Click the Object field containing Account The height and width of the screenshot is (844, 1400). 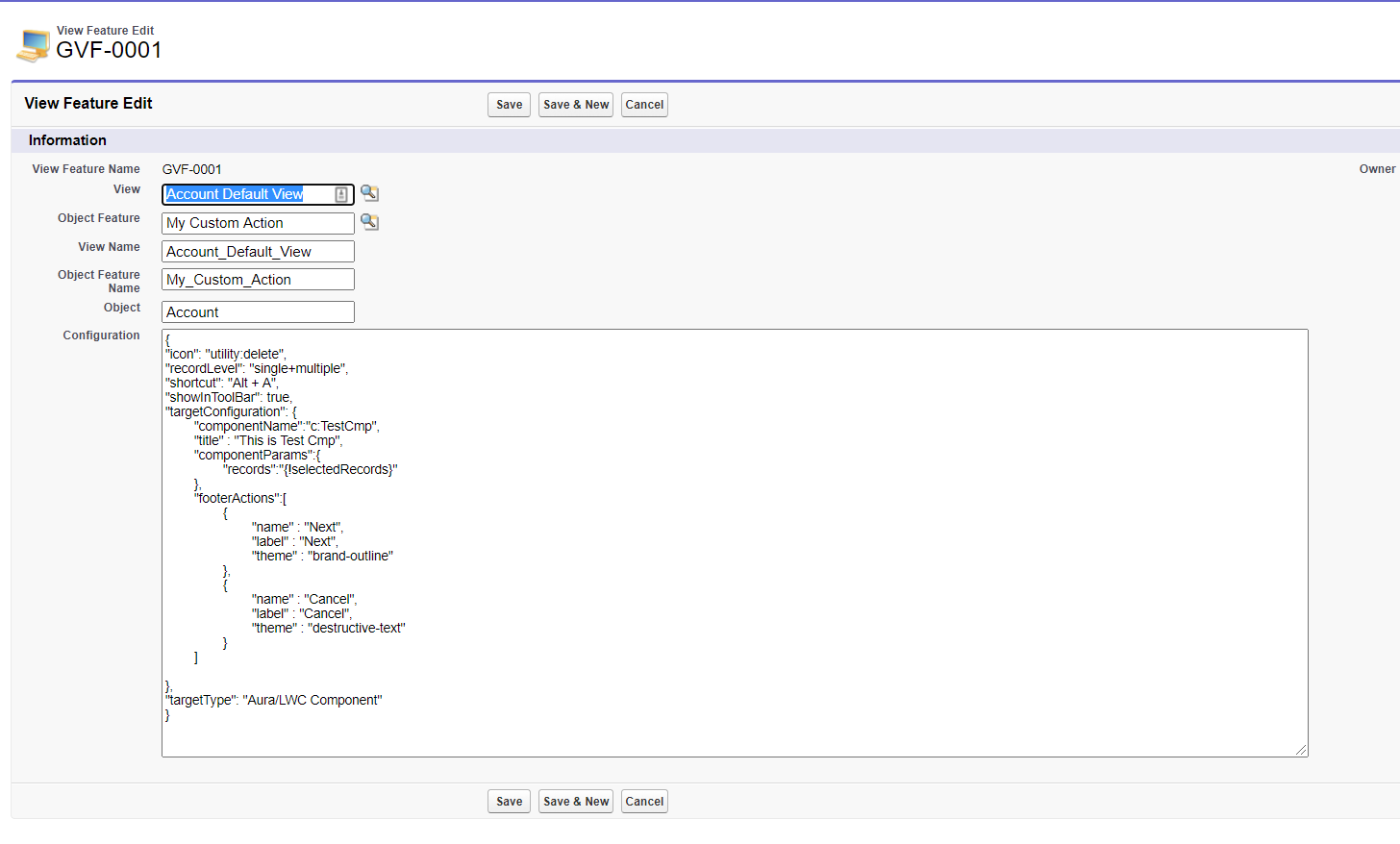258,312
